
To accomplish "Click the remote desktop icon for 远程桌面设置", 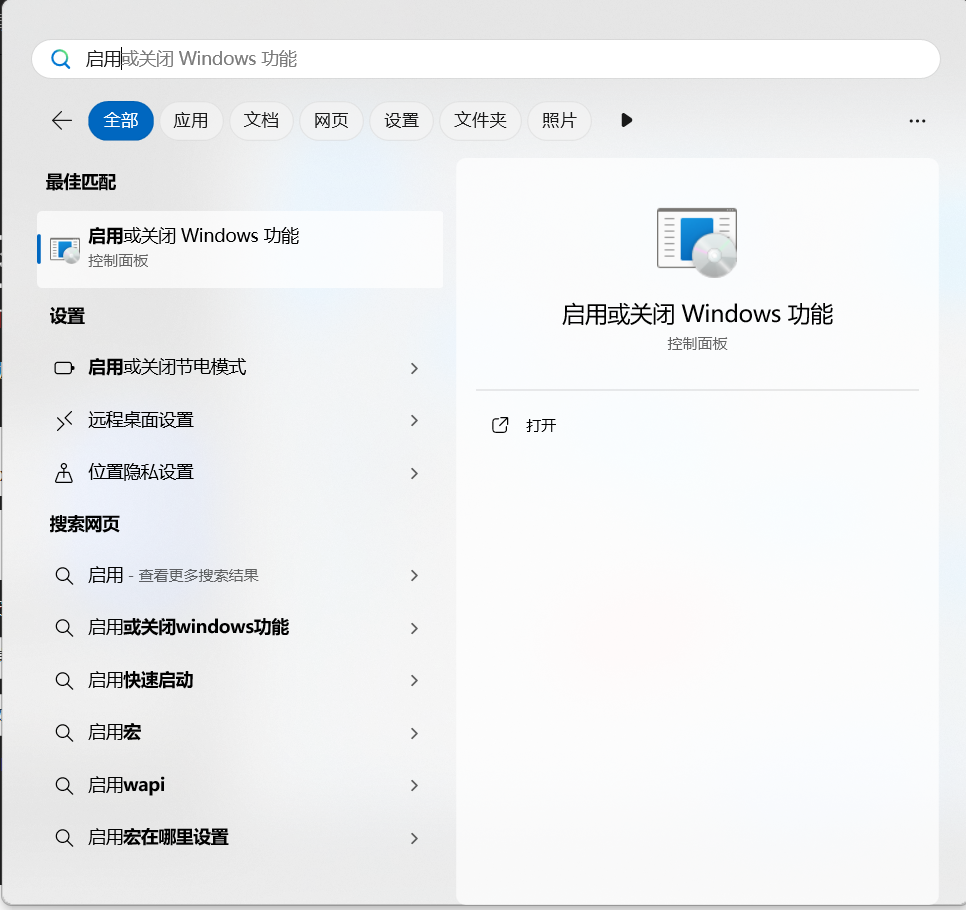I will (64, 421).
